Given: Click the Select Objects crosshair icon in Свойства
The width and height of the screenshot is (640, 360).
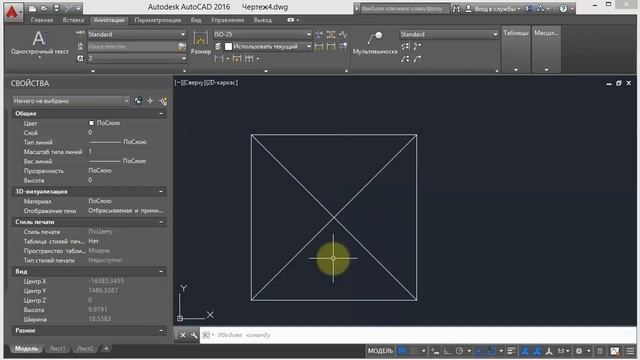Looking at the screenshot, I should (x=150, y=100).
